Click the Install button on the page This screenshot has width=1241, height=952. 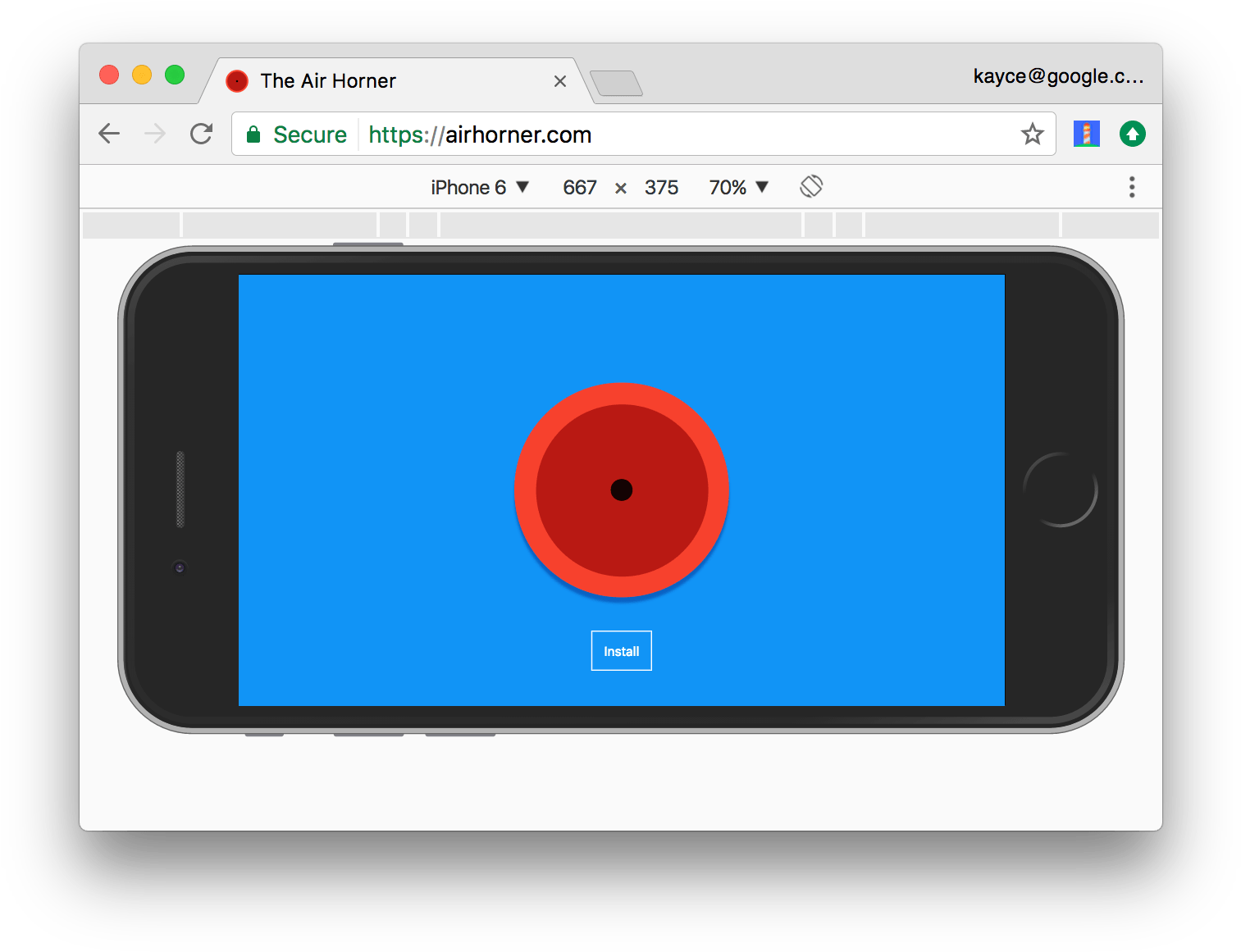coord(621,650)
